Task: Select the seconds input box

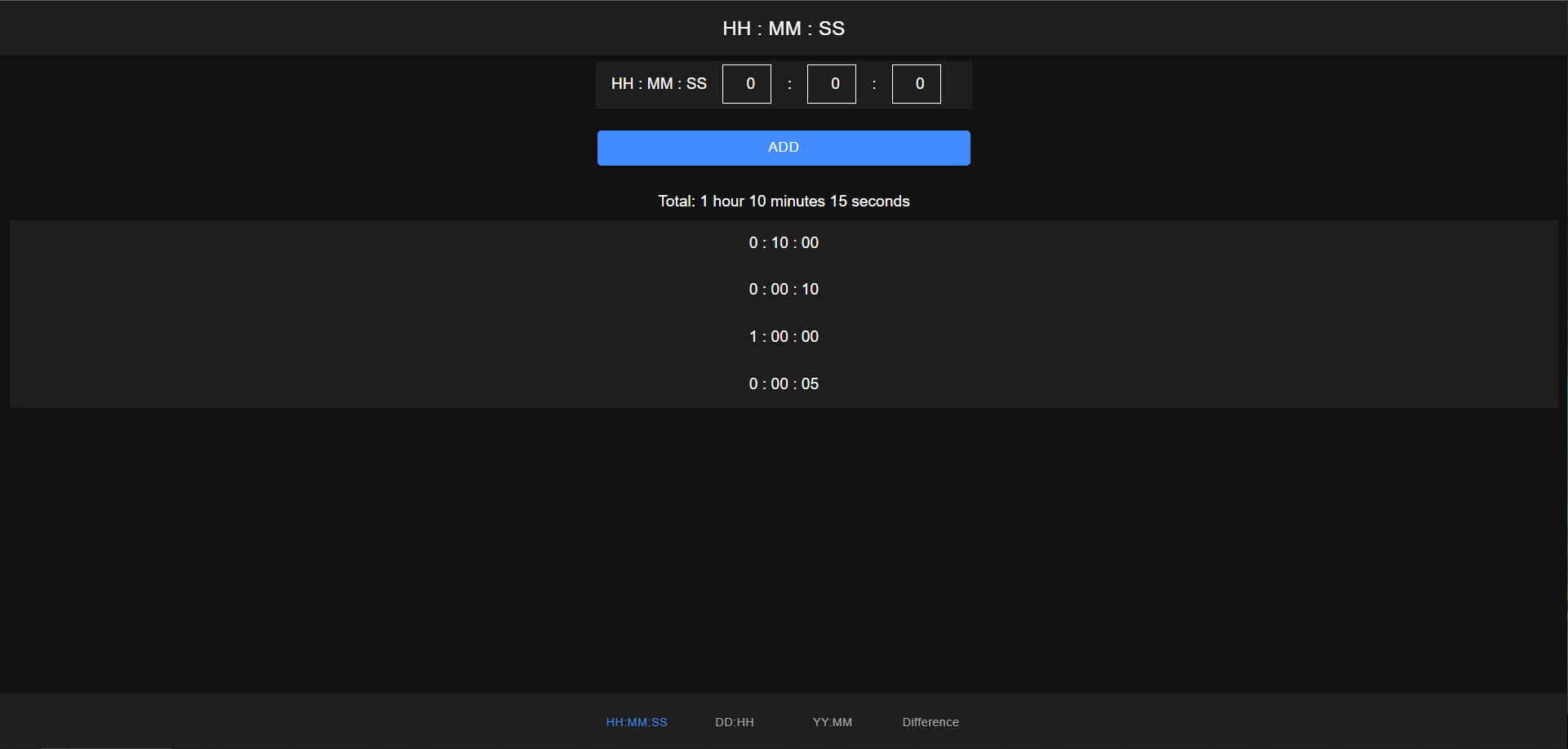Action: [916, 84]
